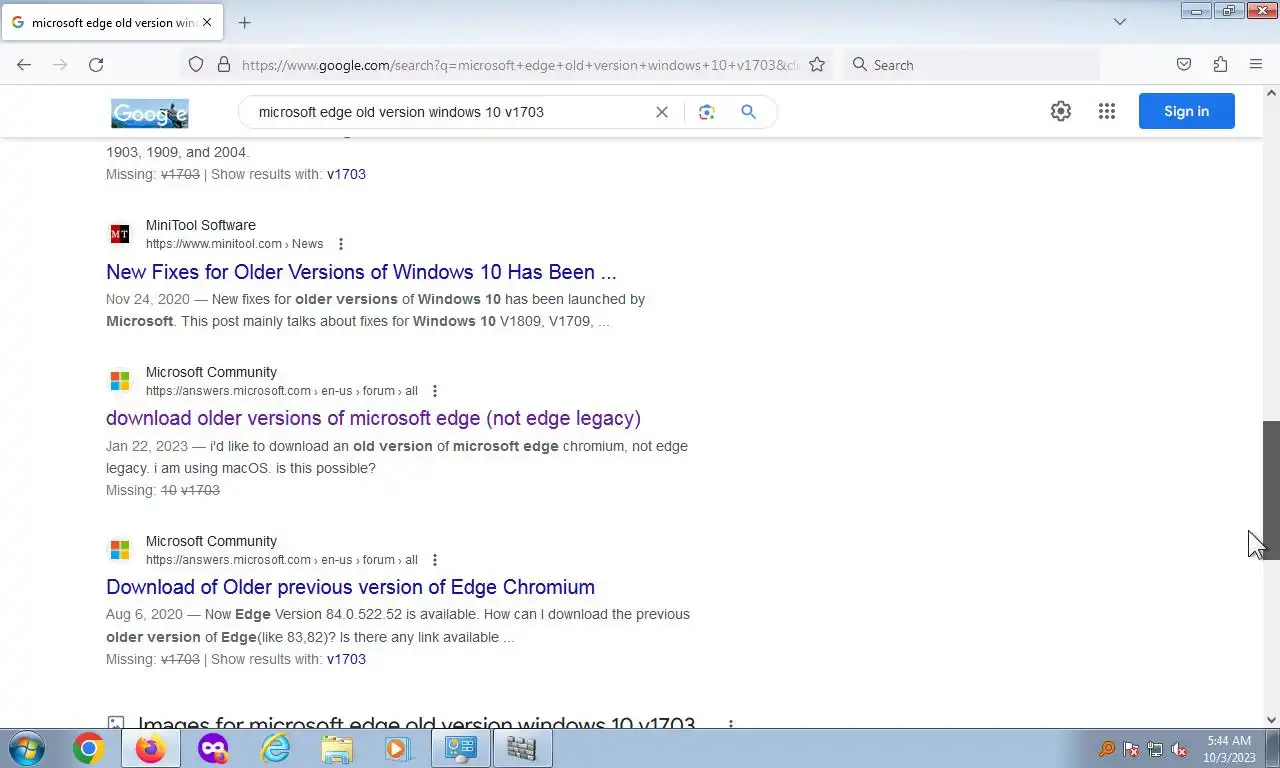Click Microsoft Community name above 'not edge legacy'

211,372
